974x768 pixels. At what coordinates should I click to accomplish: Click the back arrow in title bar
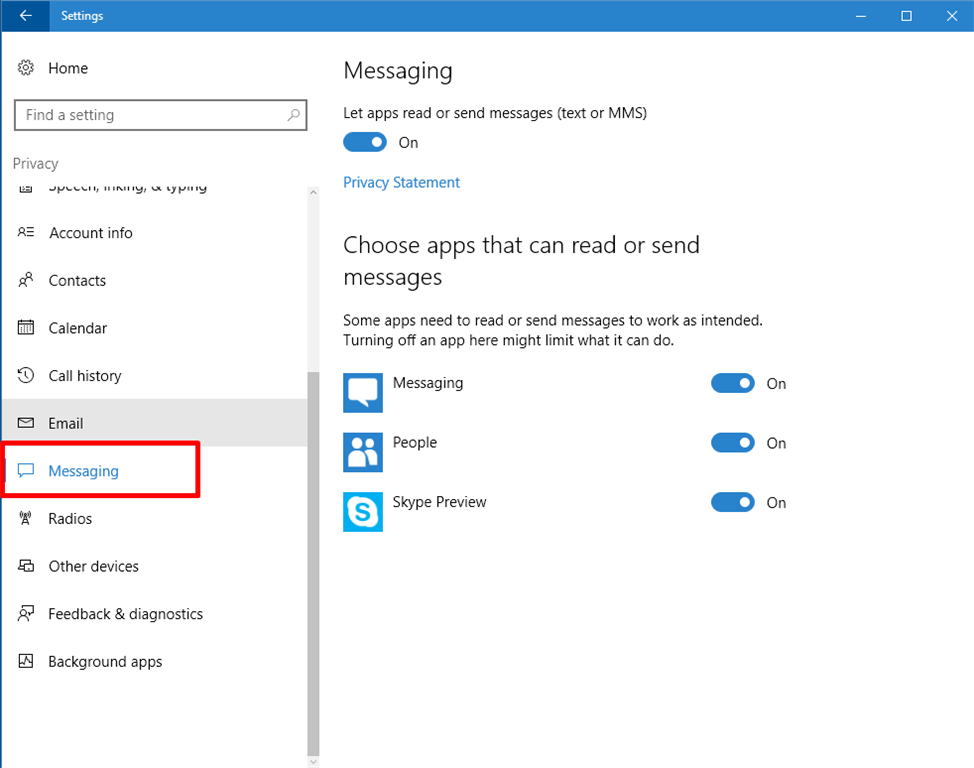tap(25, 16)
